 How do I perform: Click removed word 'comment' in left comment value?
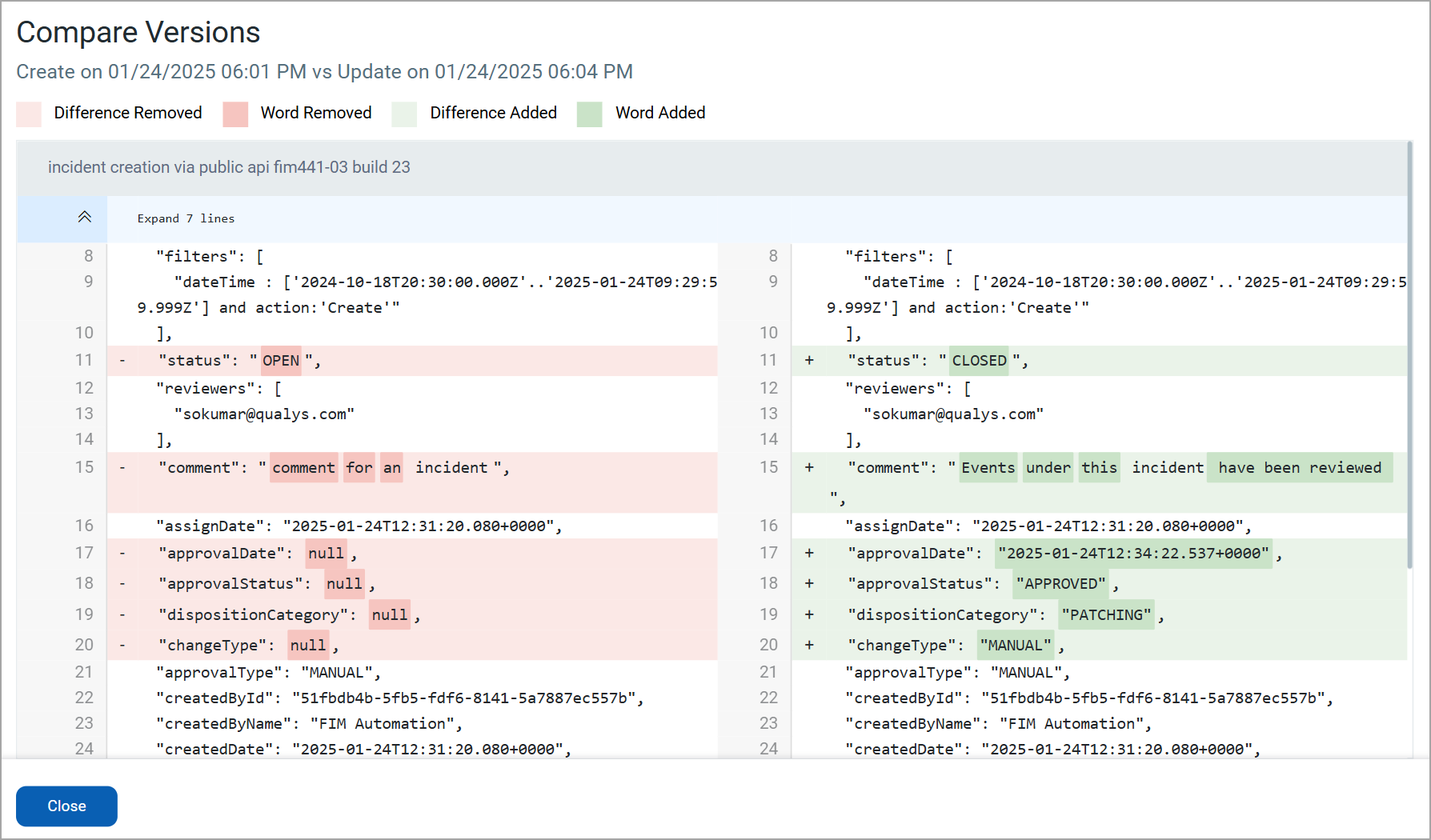tap(304, 468)
